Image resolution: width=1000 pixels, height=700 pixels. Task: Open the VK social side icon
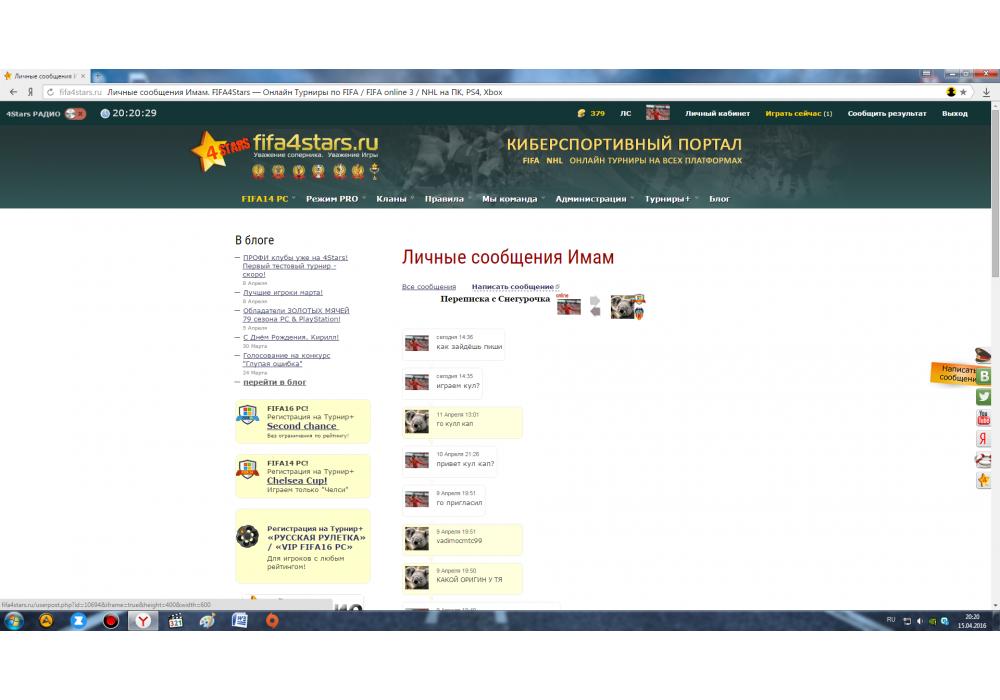[984, 376]
